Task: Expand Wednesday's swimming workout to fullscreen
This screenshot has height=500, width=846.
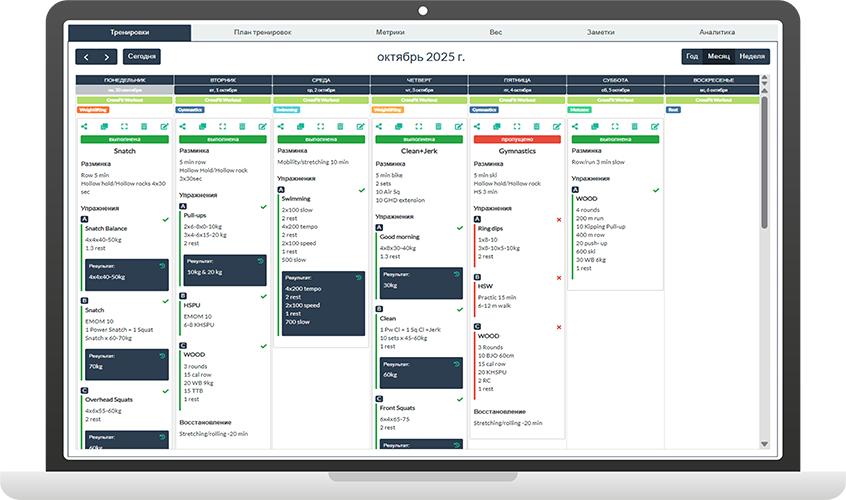Action: pyautogui.click(x=320, y=127)
